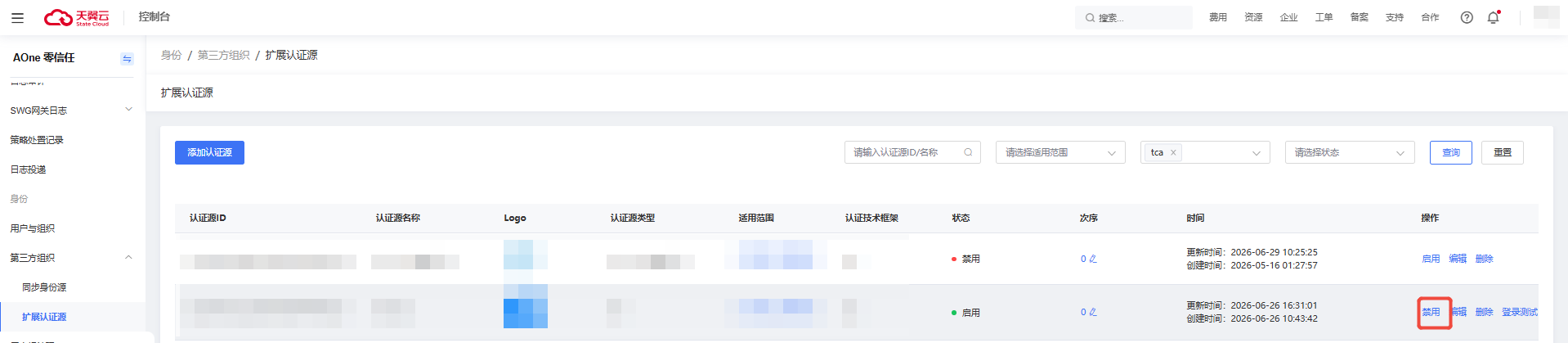Collapse the third-party organization menu

click(x=128, y=257)
